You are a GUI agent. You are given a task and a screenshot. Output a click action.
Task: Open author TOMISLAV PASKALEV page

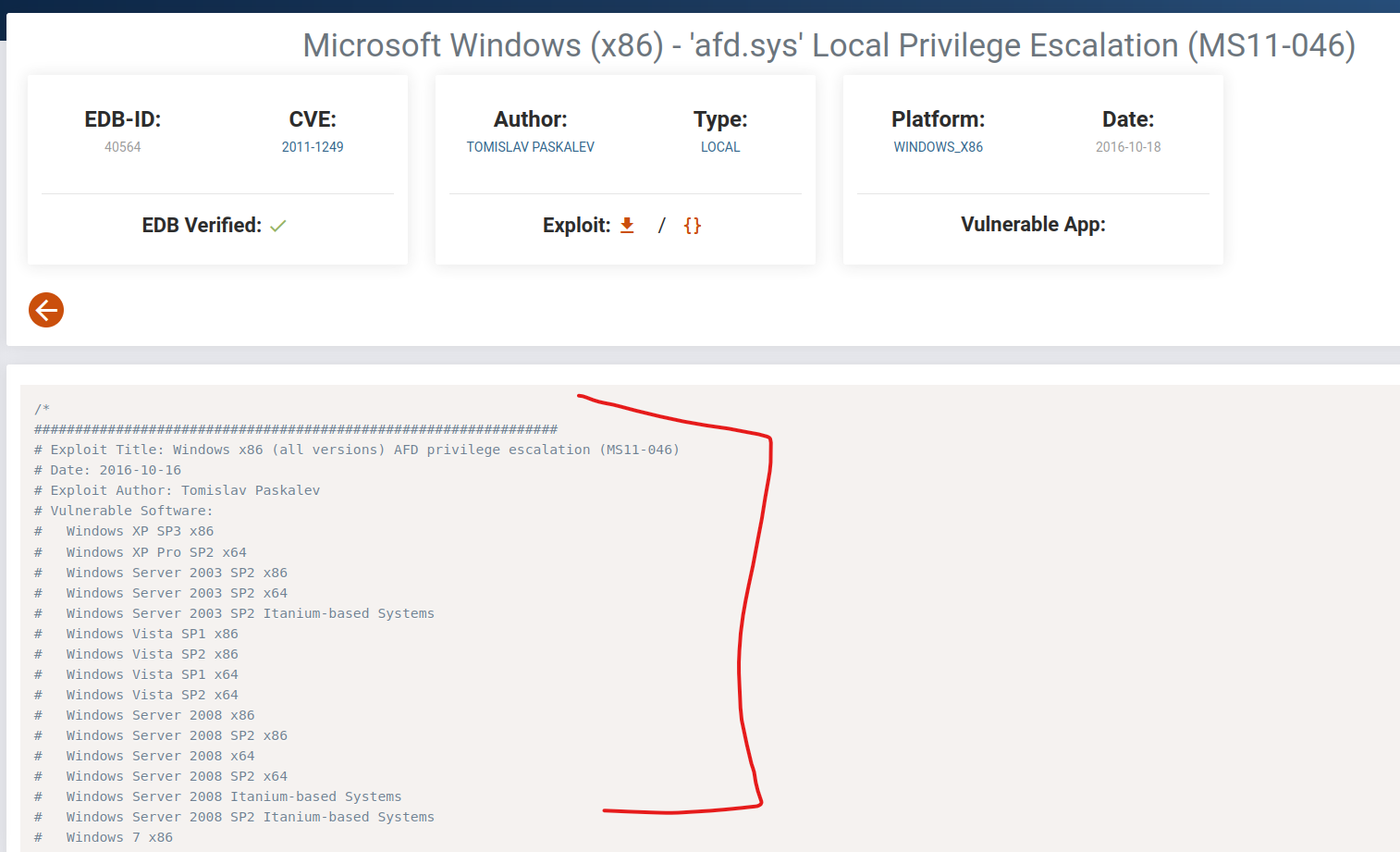[x=531, y=147]
